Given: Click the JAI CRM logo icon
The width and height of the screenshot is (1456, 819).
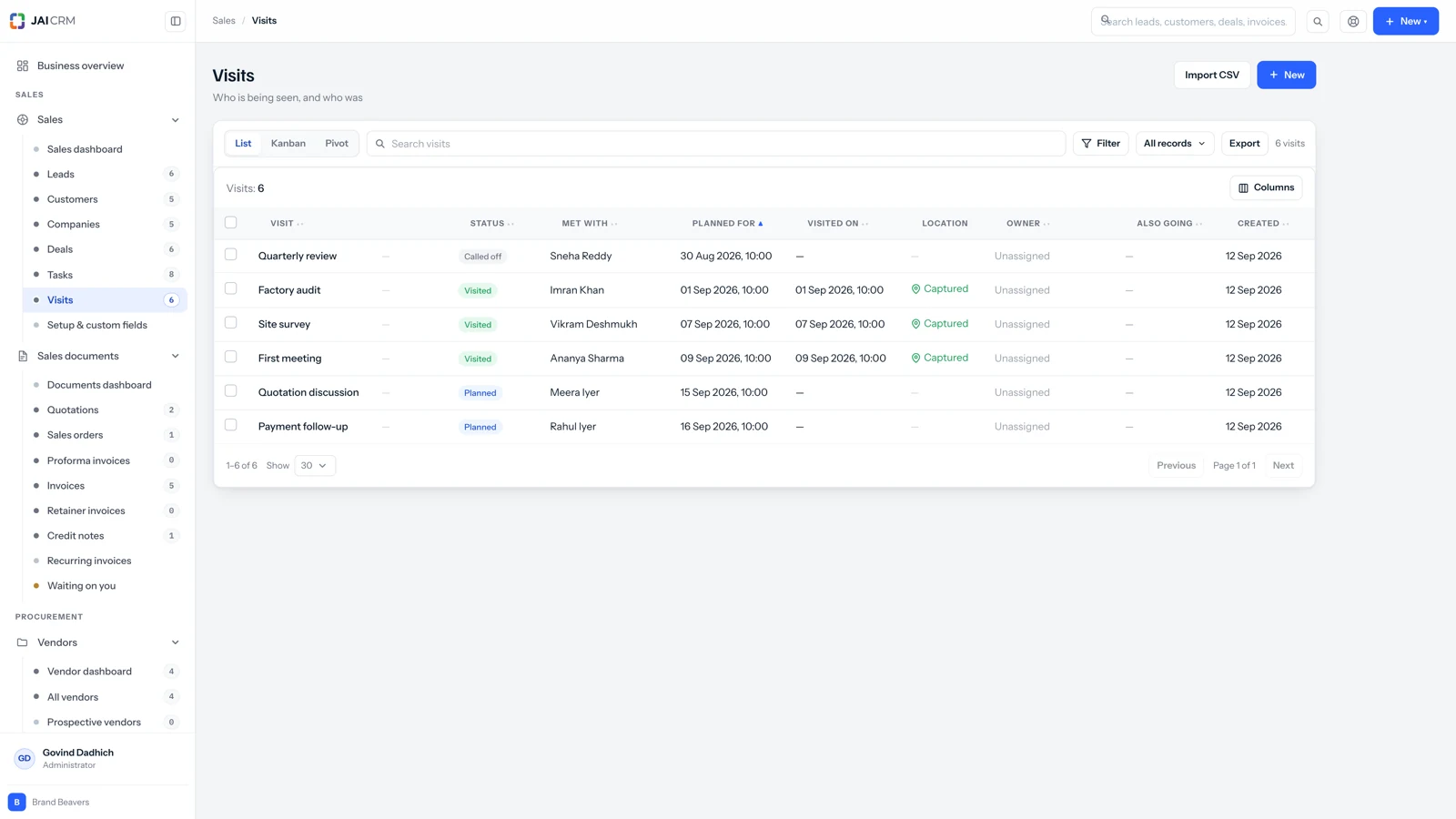Looking at the screenshot, I should click(17, 21).
